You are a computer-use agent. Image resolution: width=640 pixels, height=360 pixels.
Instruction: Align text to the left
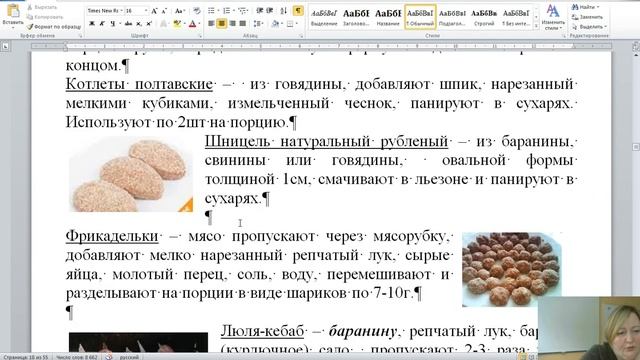pyautogui.click(x=211, y=24)
